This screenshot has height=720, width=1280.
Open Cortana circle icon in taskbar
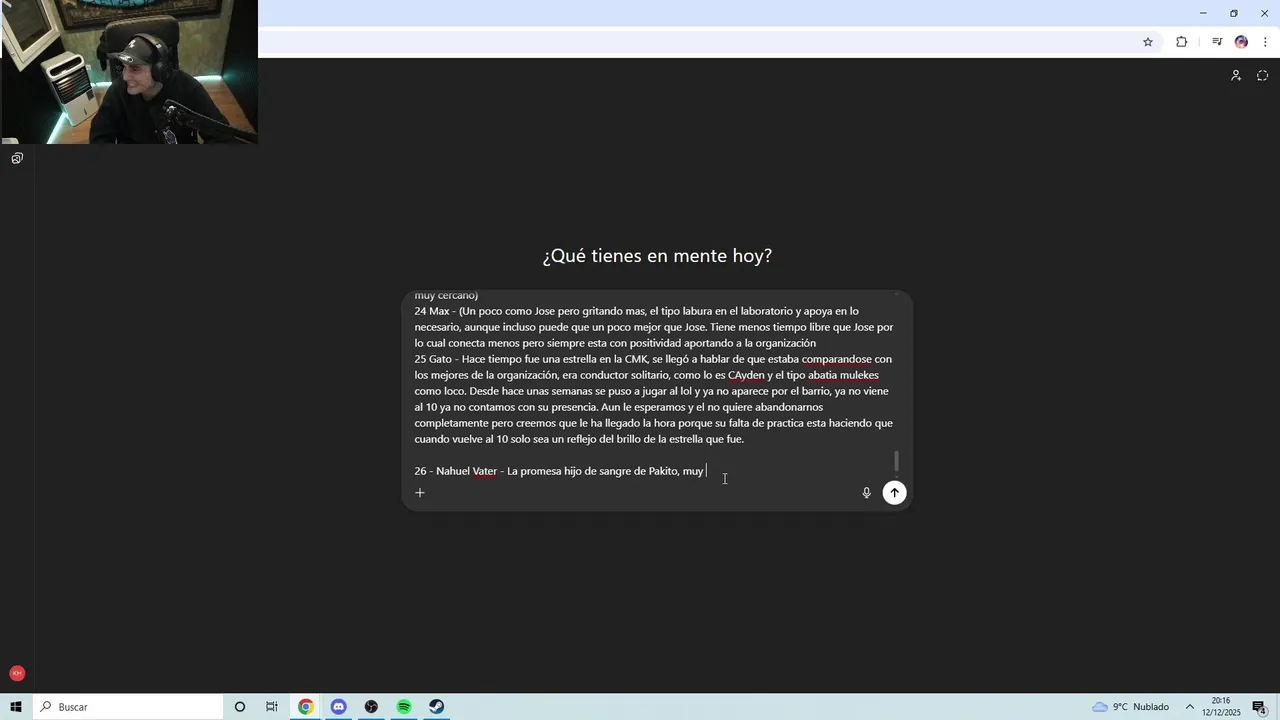(x=240, y=707)
